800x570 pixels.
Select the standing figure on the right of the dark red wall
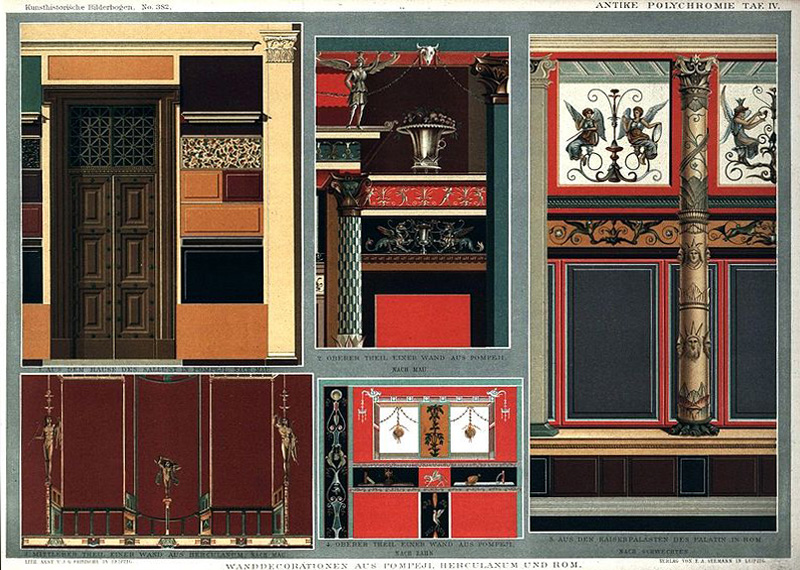pos(285,440)
